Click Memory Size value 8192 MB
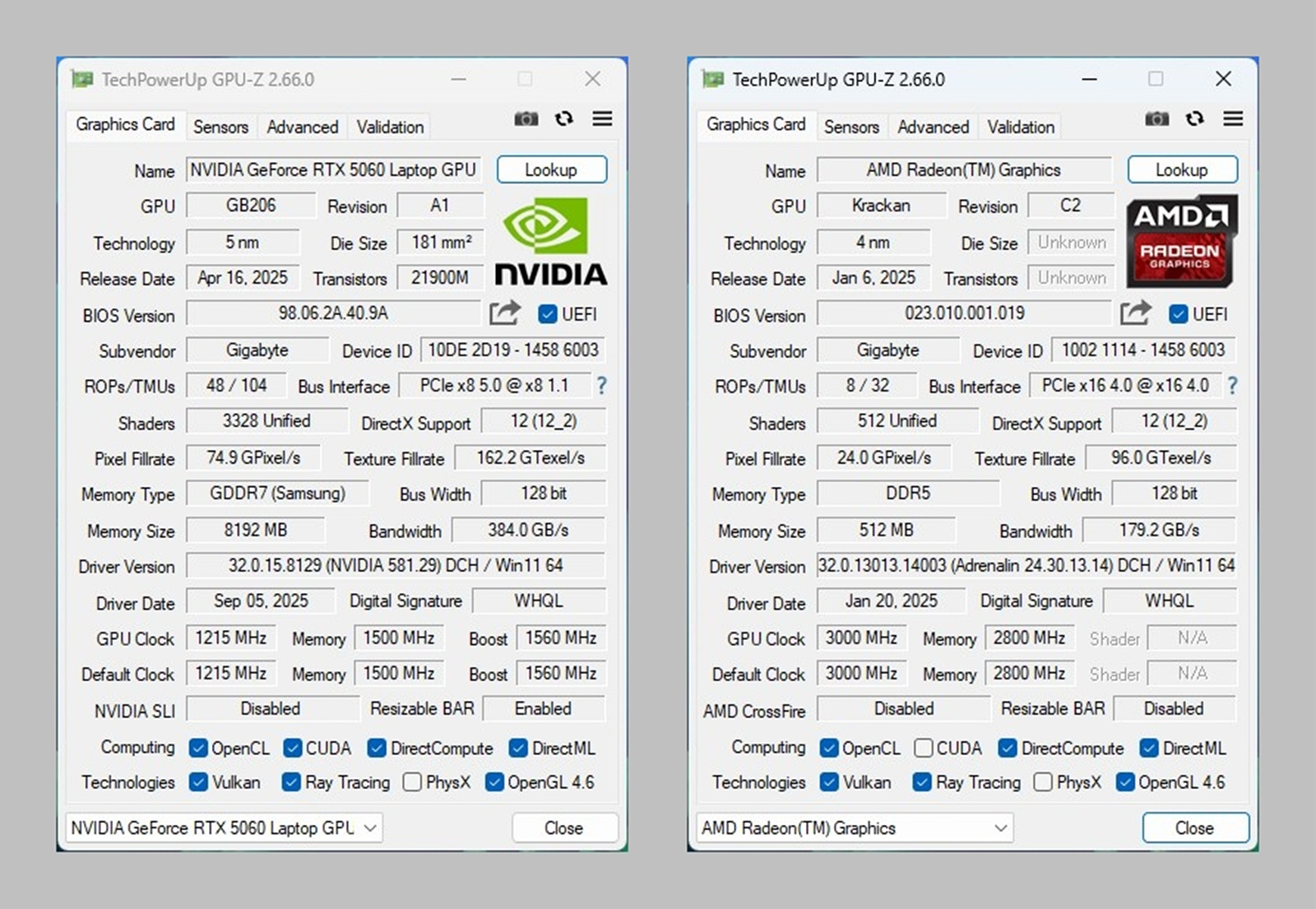The image size is (1316, 909). point(255,530)
